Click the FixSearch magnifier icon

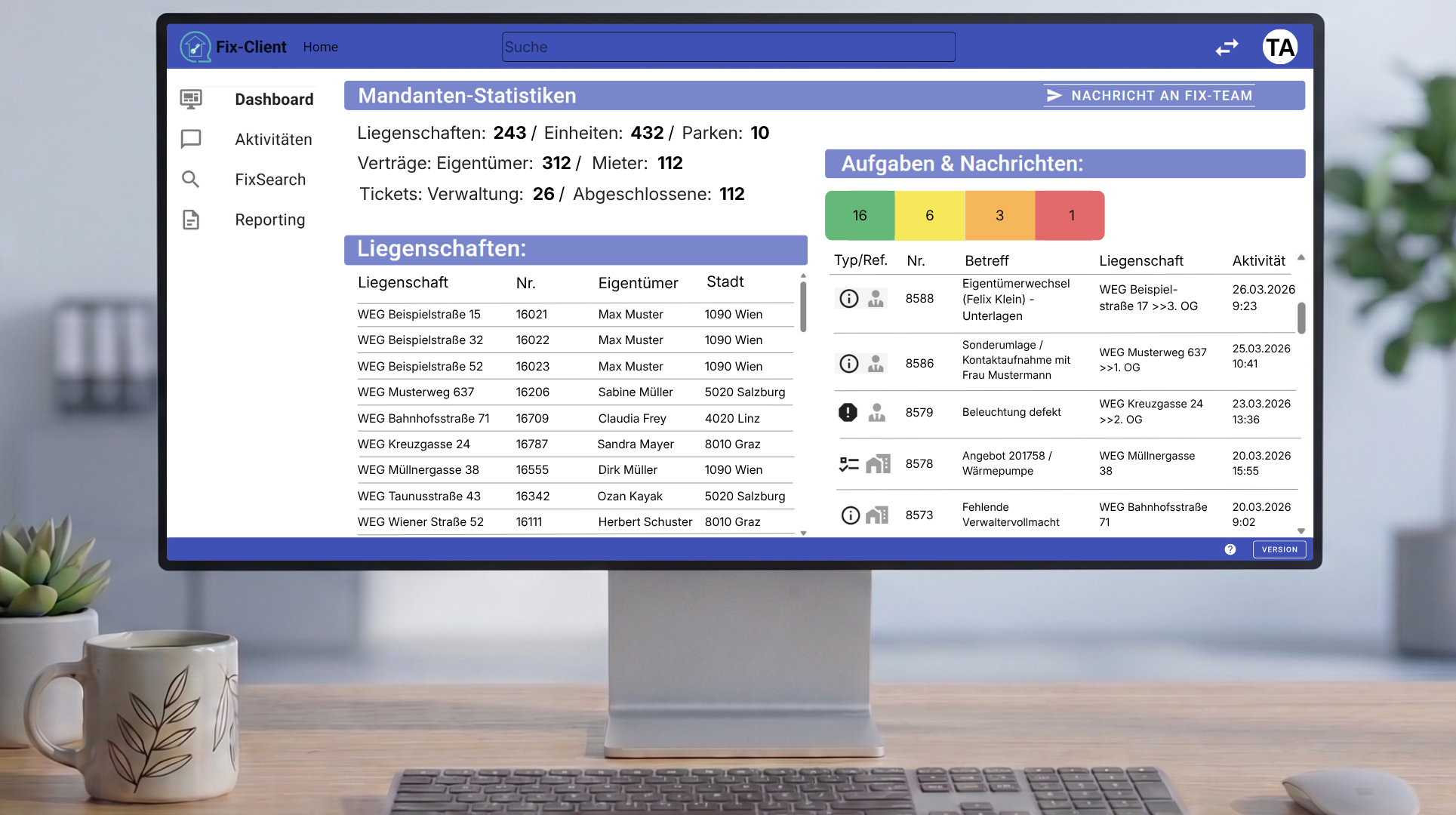tap(190, 179)
